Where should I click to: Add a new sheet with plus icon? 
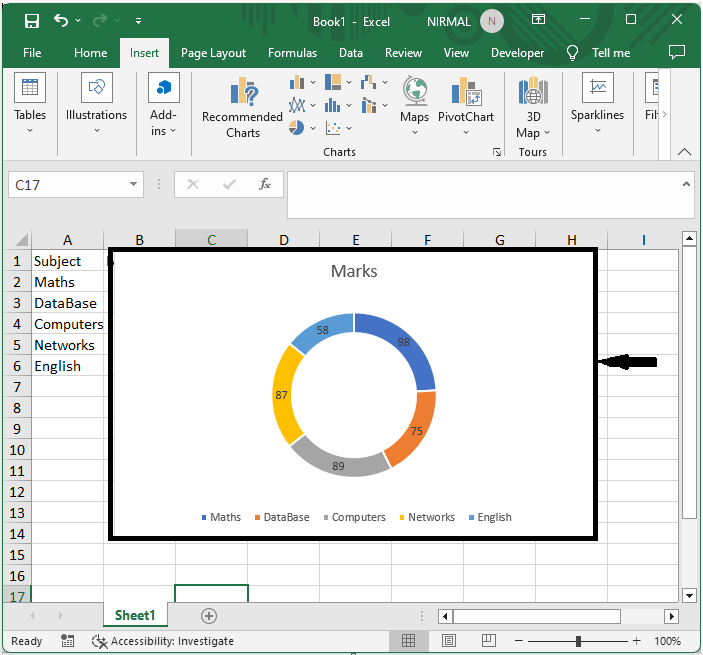(x=209, y=616)
